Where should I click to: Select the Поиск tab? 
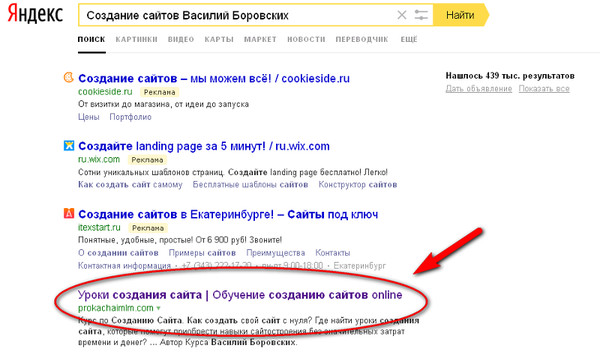tap(91, 39)
